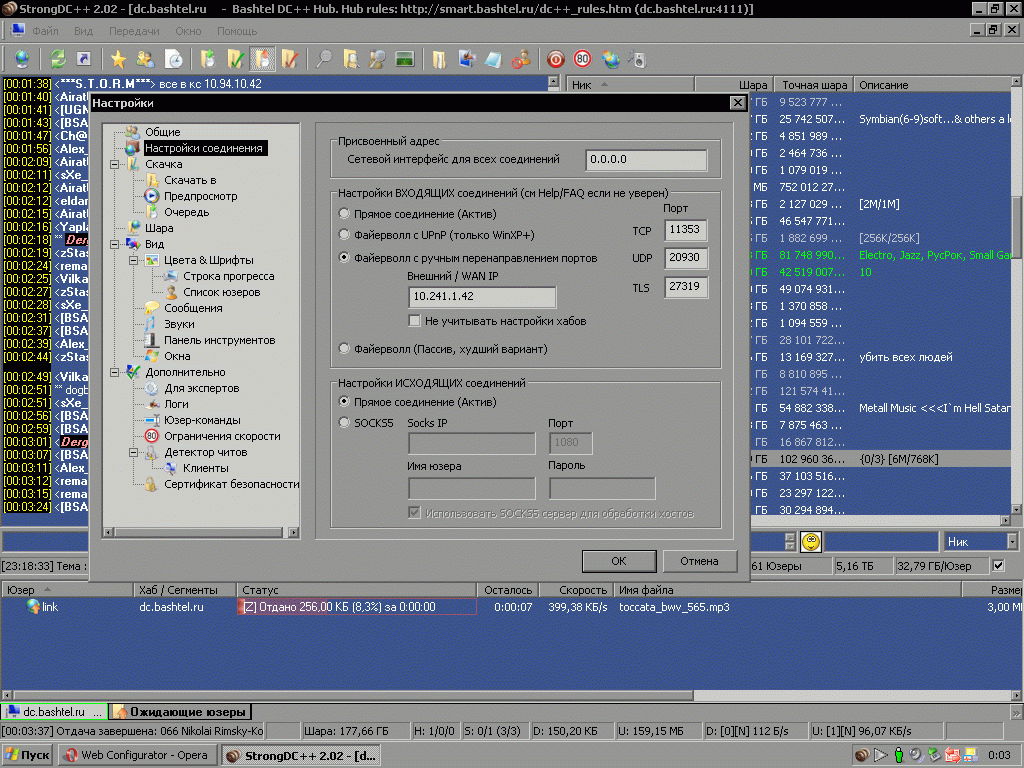Enable Не учитывать настройки хабов checkbox
Viewport: 1024px width, 768px height.
click(414, 321)
